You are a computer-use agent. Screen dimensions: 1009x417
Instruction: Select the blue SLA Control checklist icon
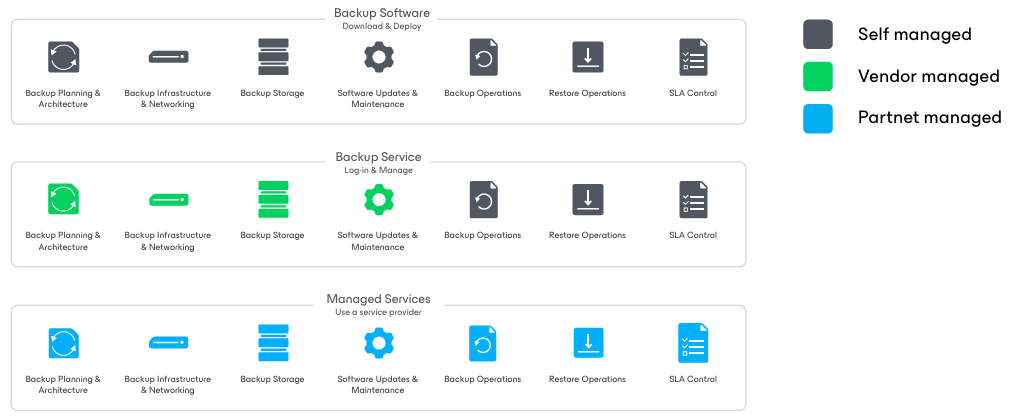click(x=692, y=343)
